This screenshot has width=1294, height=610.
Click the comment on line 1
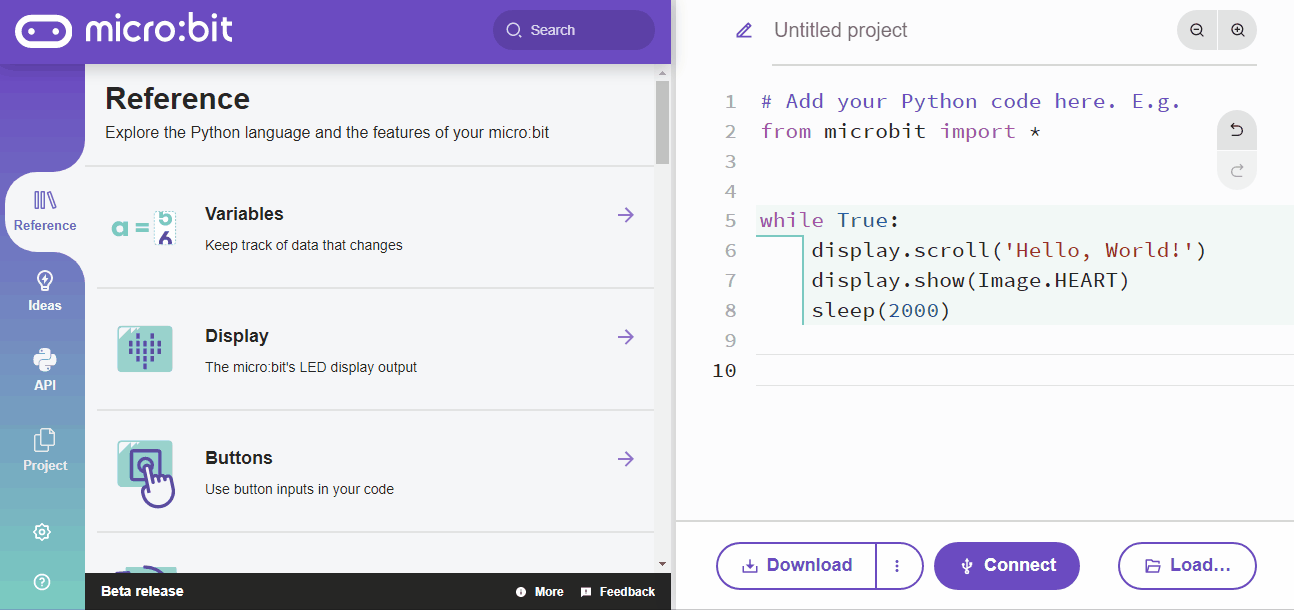click(x=970, y=101)
